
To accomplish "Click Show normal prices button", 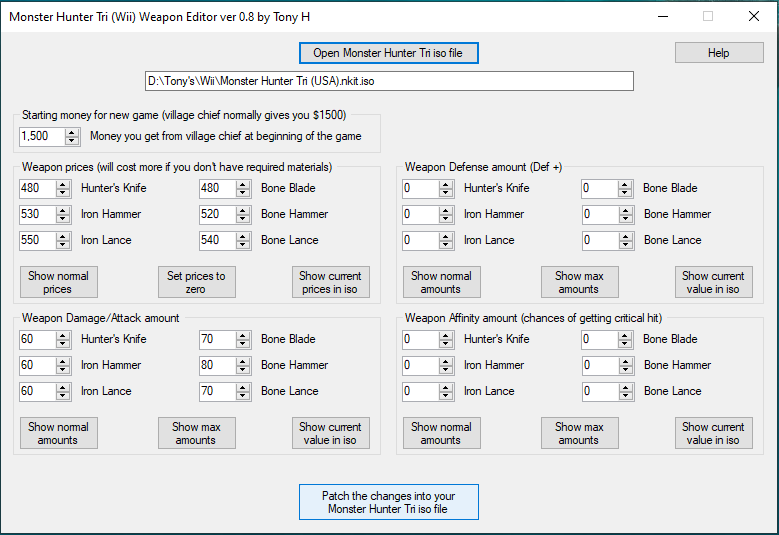I will [58, 282].
